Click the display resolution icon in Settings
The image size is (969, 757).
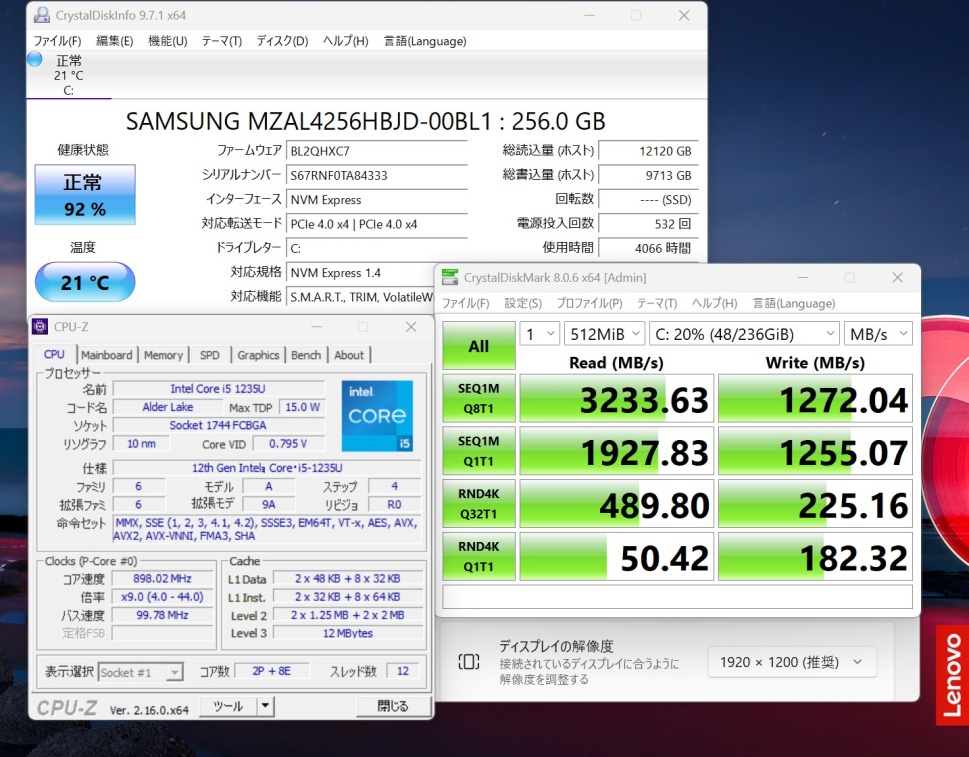(468, 662)
